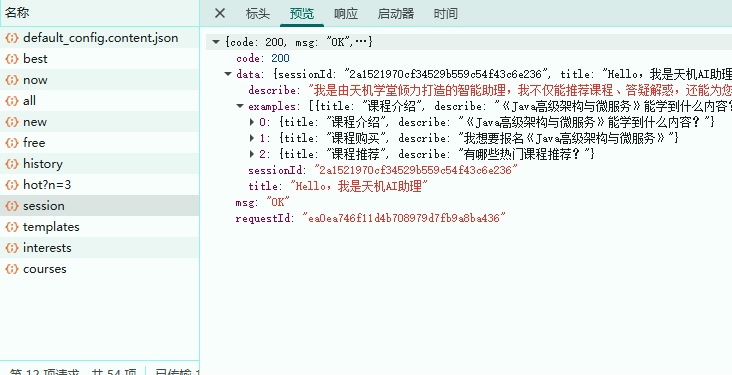This screenshot has width=732, height=375.
Task: Select the free request row
Action: point(99,143)
